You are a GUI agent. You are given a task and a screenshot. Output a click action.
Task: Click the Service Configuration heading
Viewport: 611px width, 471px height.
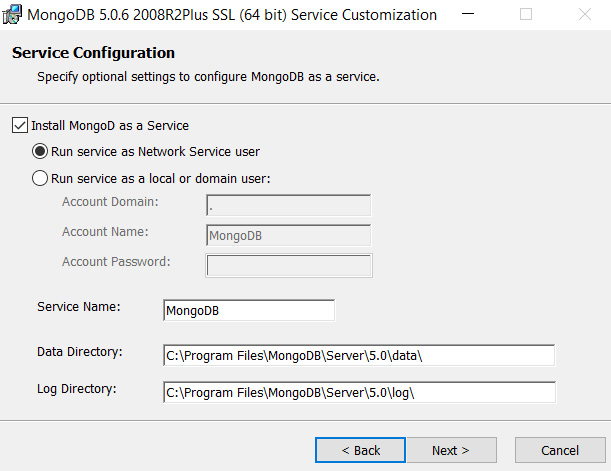click(94, 53)
